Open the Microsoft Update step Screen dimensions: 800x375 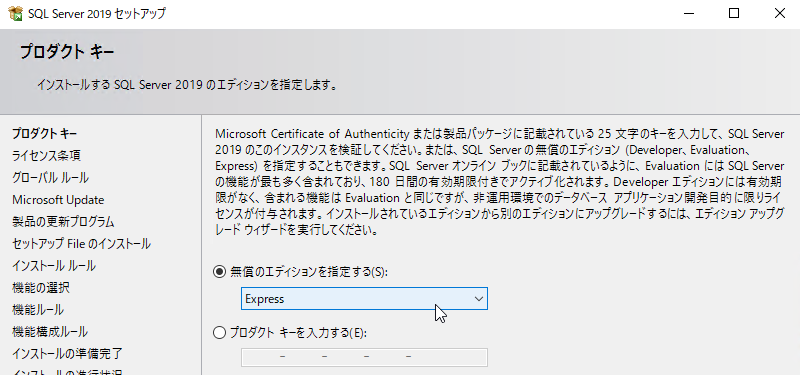(x=58, y=200)
